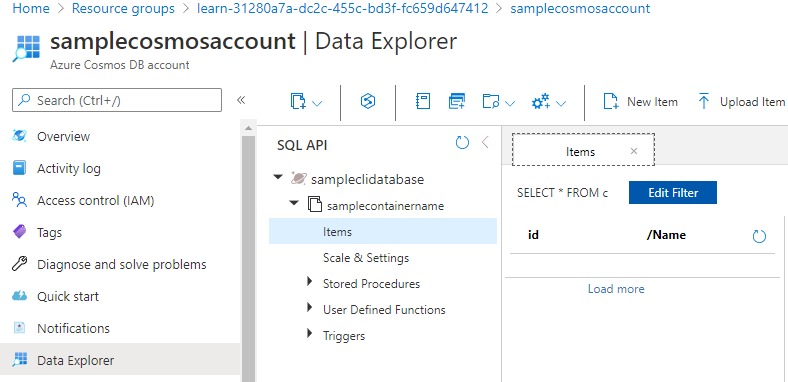The width and height of the screenshot is (788, 382).
Task: Open the Resource groups breadcrumb
Action: [x=123, y=9]
